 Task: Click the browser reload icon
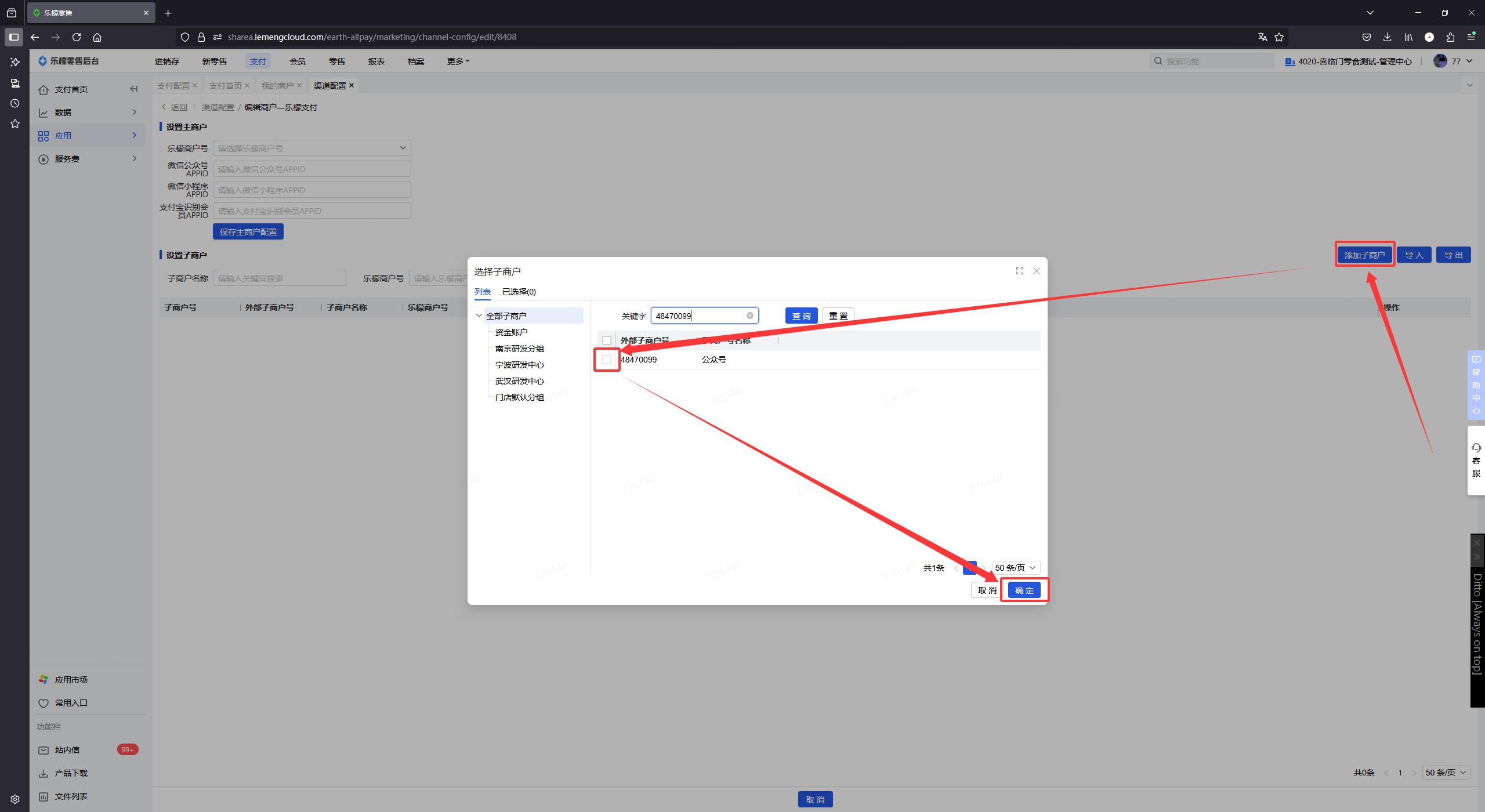77,37
